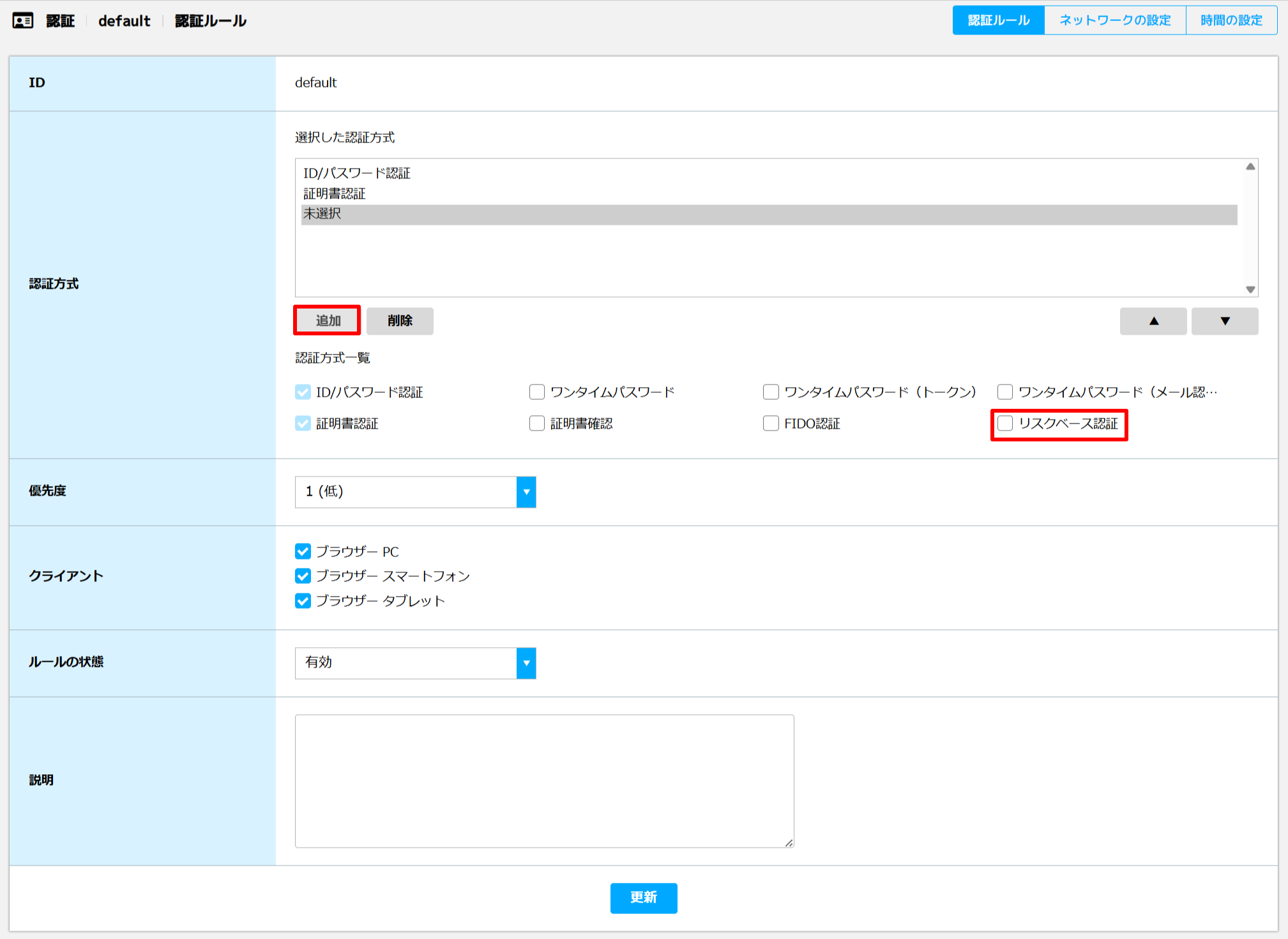The width and height of the screenshot is (1288, 939).
Task: Switch to 認証ルール tab
Action: coord(998,20)
